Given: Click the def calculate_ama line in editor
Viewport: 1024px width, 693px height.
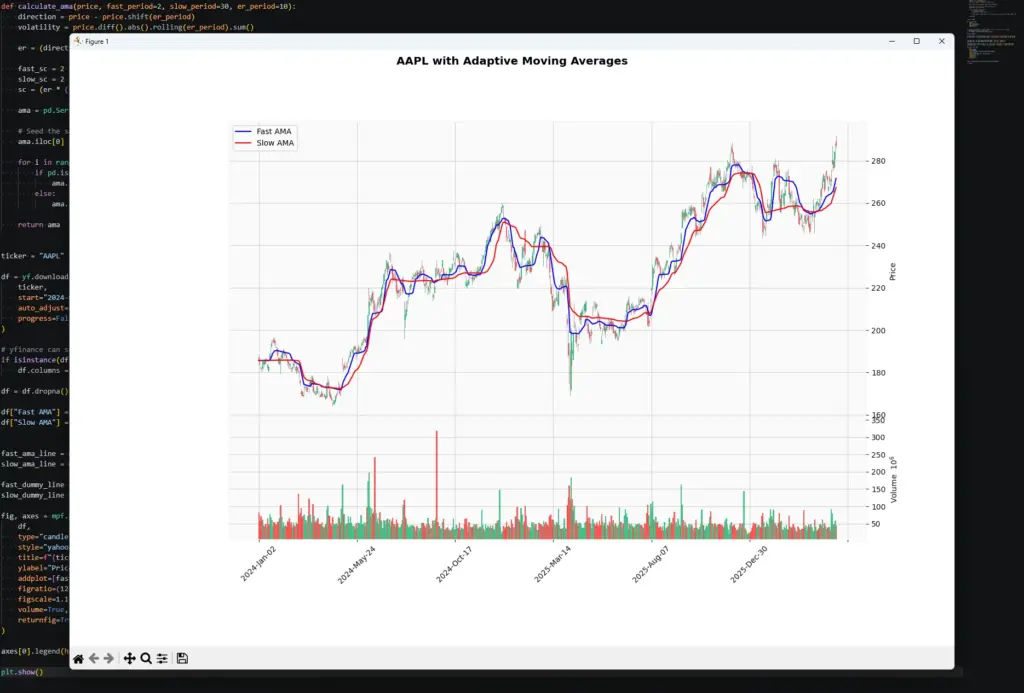Looking at the screenshot, I should pos(148,6).
